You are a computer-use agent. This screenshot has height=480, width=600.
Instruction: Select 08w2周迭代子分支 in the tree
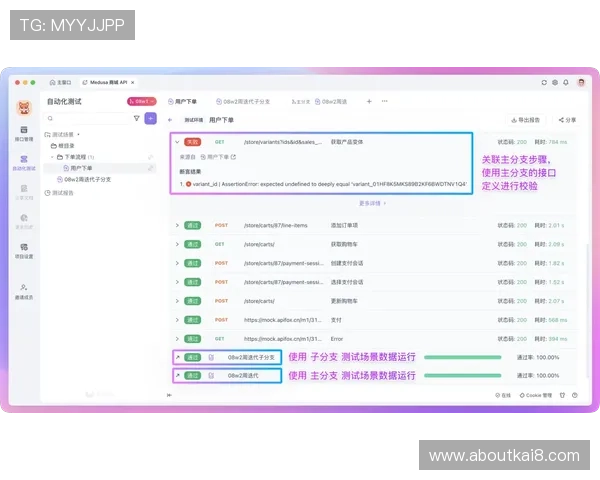(x=84, y=179)
